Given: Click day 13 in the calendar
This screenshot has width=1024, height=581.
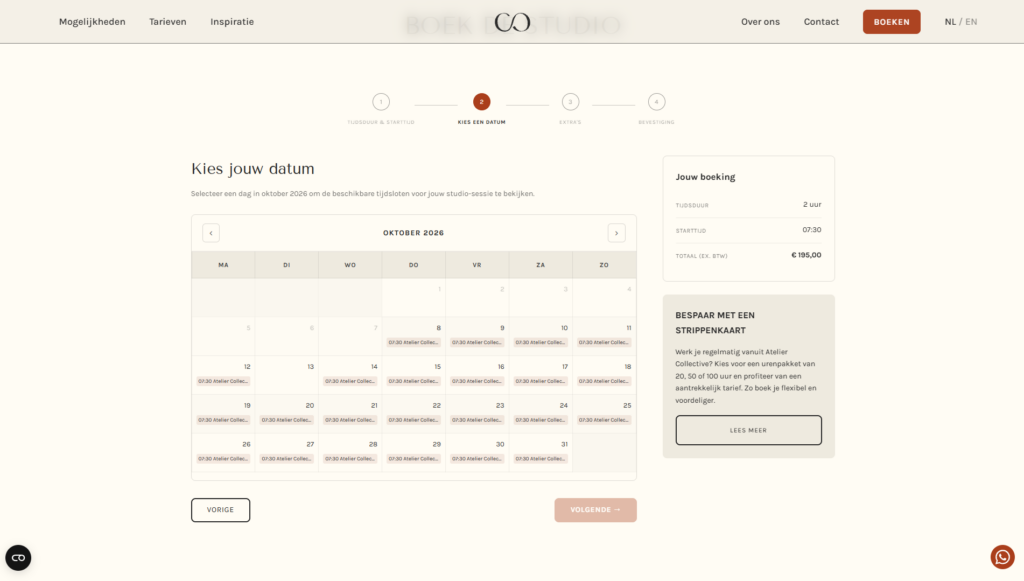Looking at the screenshot, I should coord(287,375).
